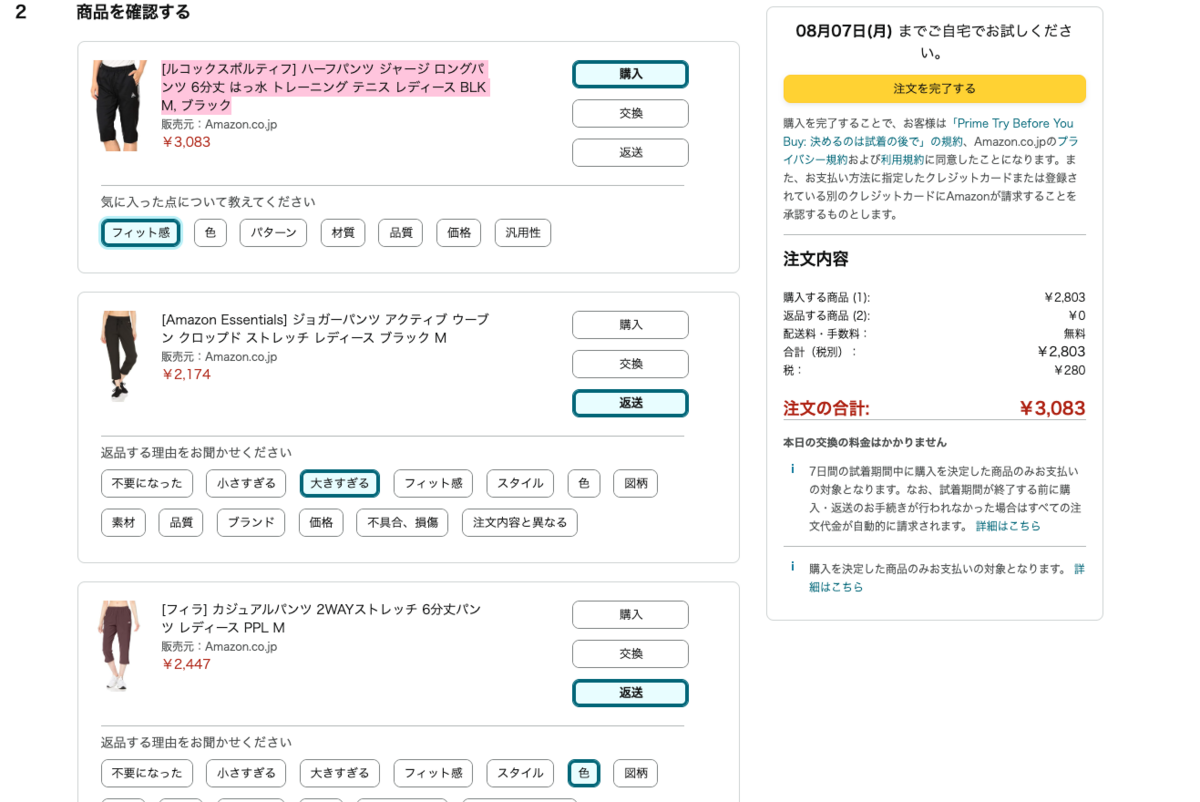Toggle 色 liked-point chip for ルコックスポルティフ pants

pos(210,233)
